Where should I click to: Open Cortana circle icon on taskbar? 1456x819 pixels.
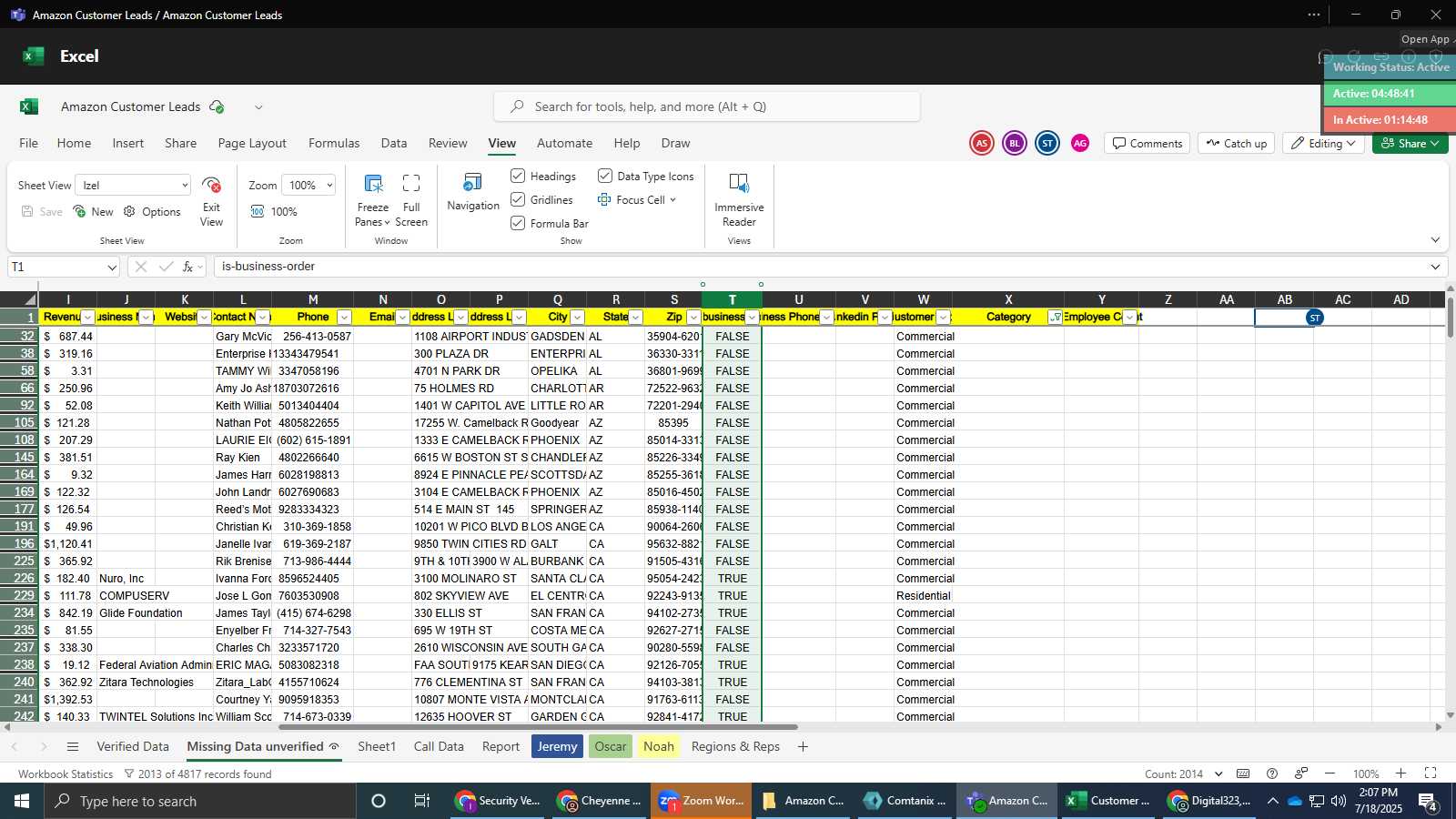click(379, 801)
